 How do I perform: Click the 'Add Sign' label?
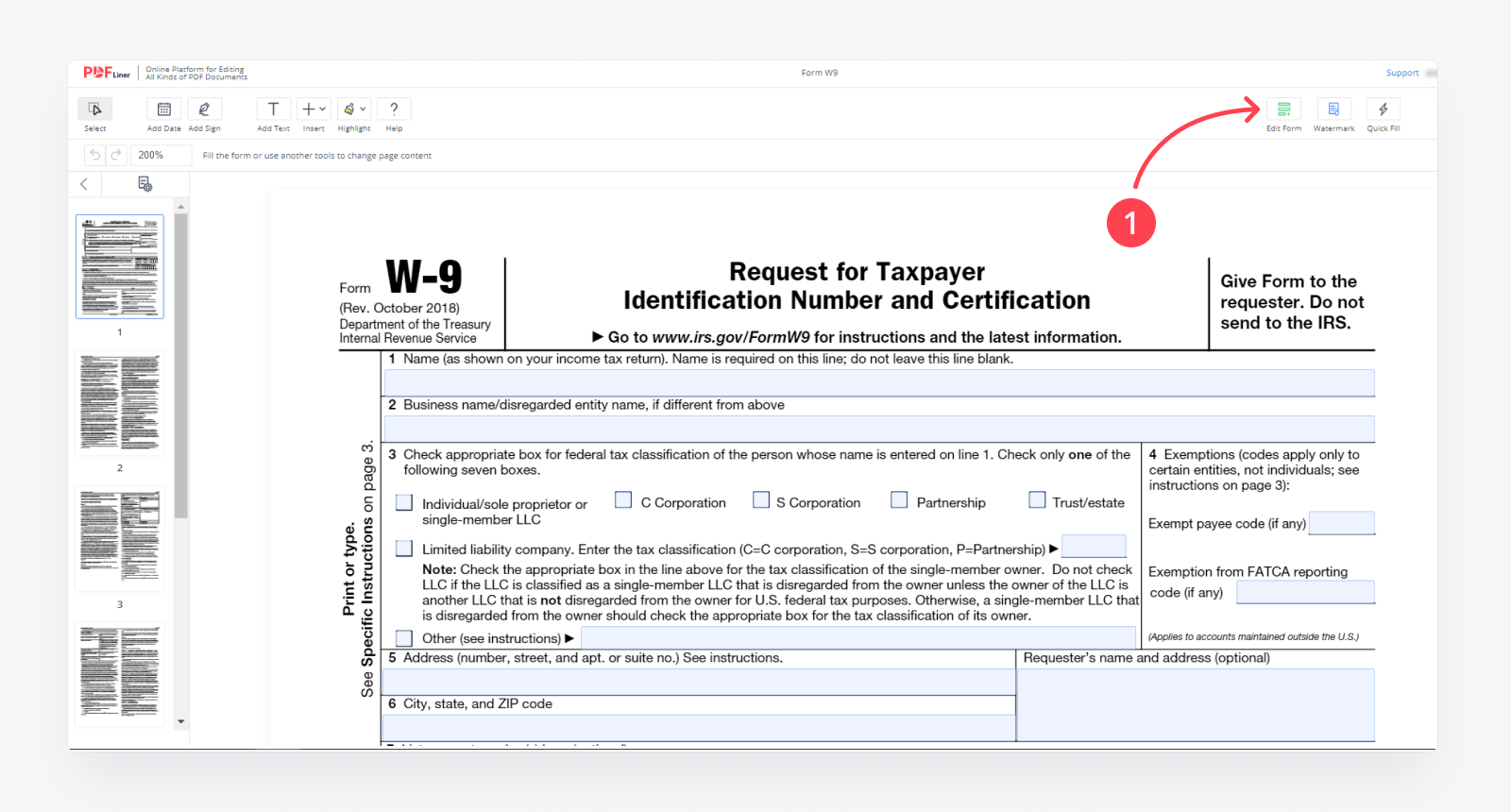(204, 128)
